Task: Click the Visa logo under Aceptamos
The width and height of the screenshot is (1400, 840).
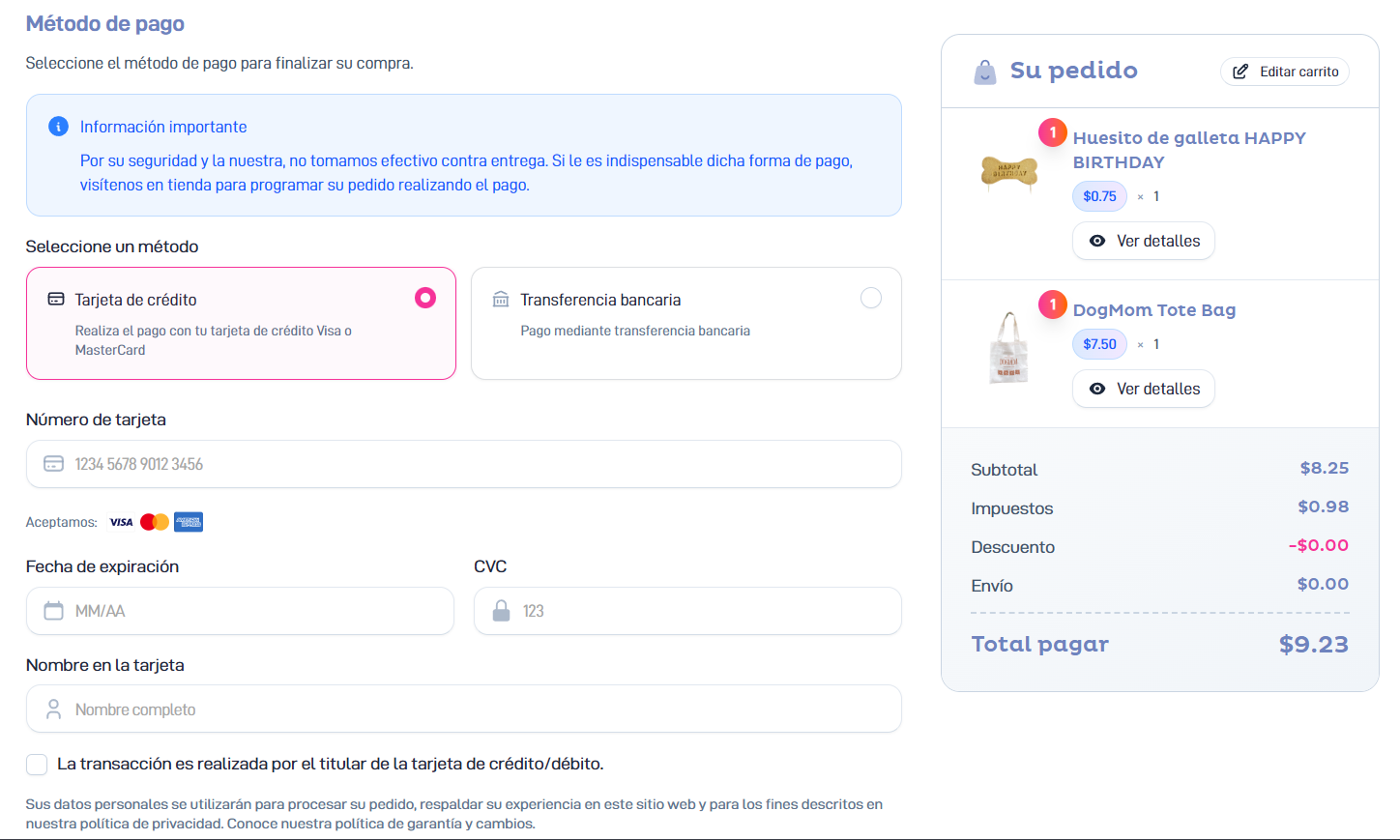Action: pyautogui.click(x=121, y=522)
